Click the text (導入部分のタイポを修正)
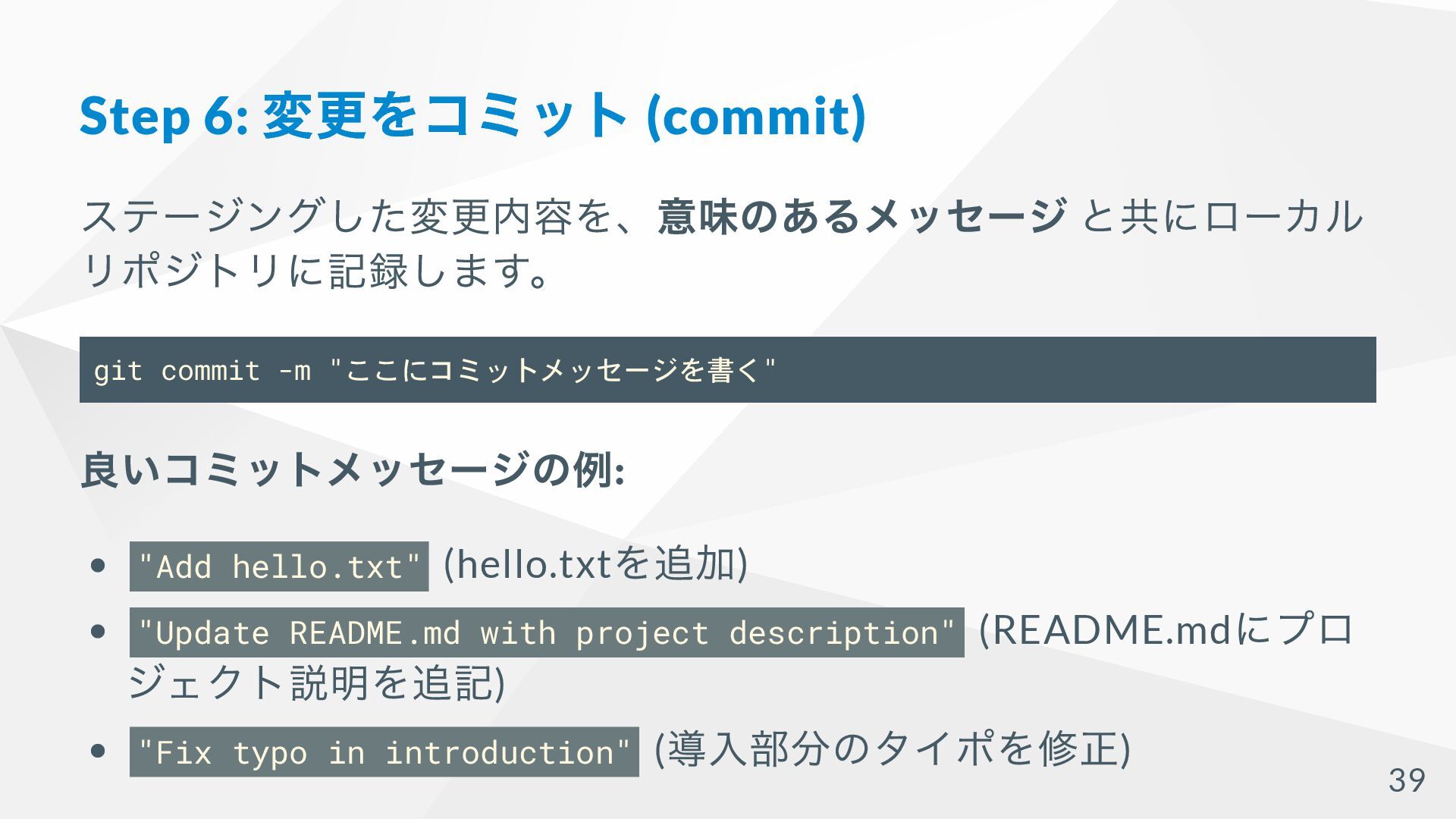The image size is (1456, 819). (893, 749)
